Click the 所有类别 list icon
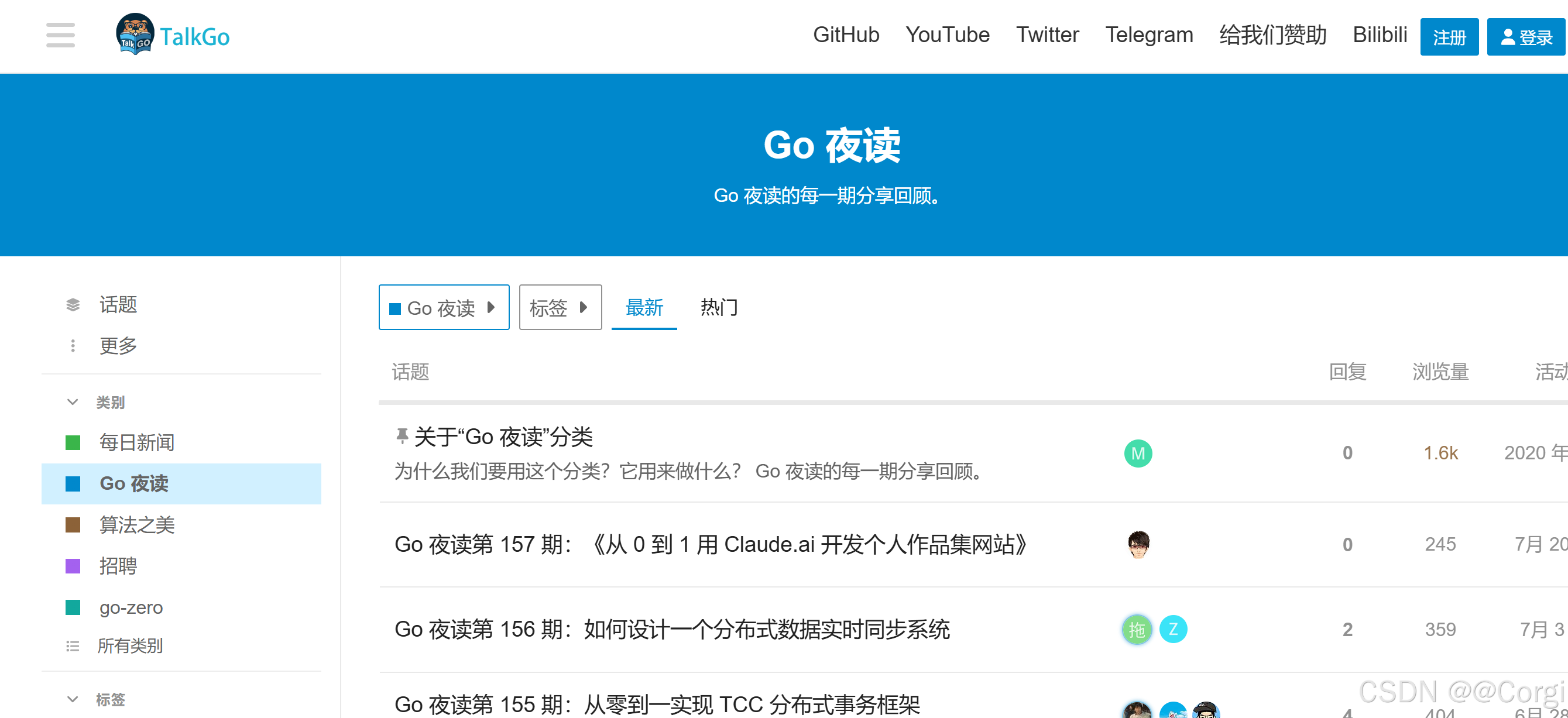This screenshot has height=718, width=1568. click(73, 645)
